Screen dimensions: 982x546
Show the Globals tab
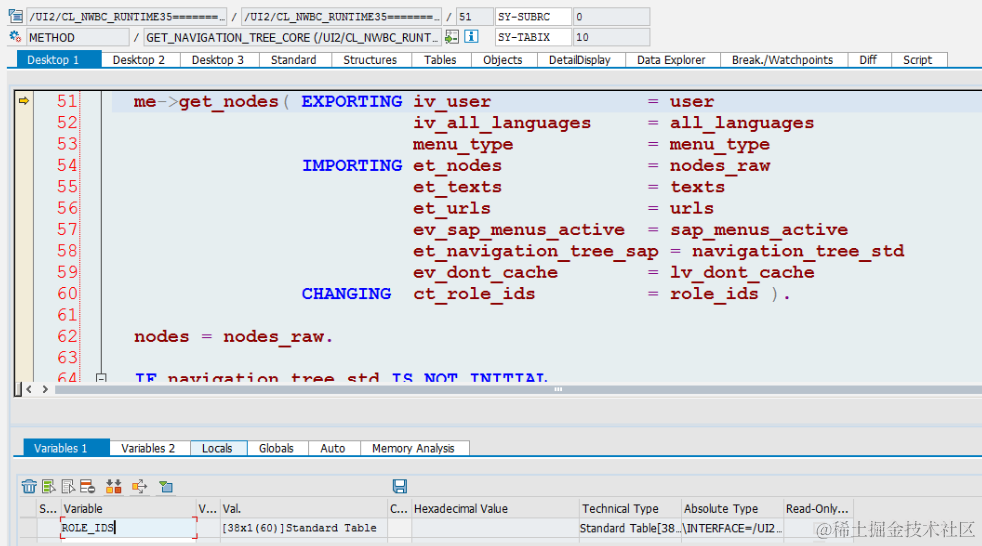click(x=276, y=448)
